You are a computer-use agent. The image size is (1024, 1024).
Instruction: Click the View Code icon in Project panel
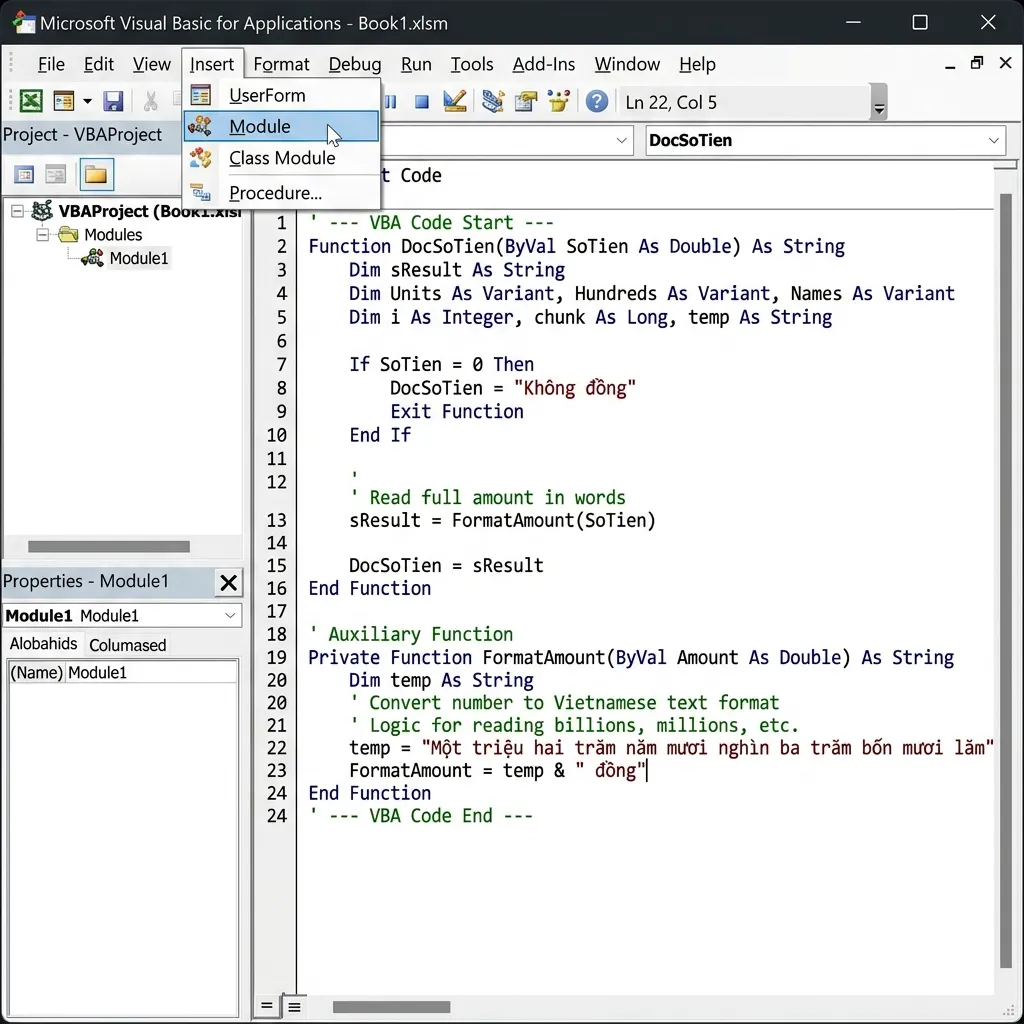coord(24,175)
